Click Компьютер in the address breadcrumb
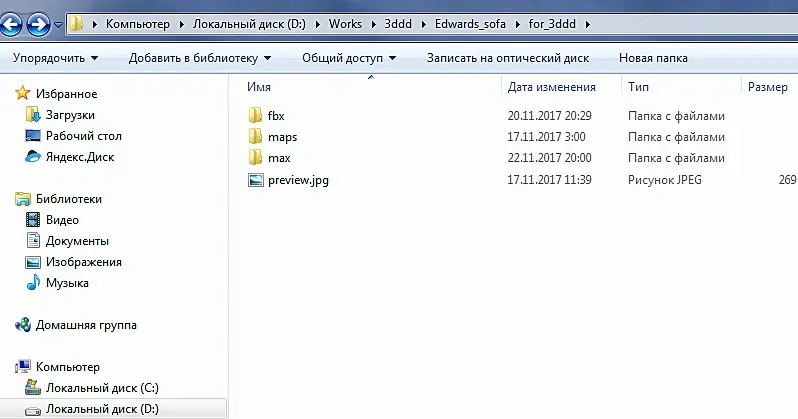The height and width of the screenshot is (419, 798). point(137,24)
